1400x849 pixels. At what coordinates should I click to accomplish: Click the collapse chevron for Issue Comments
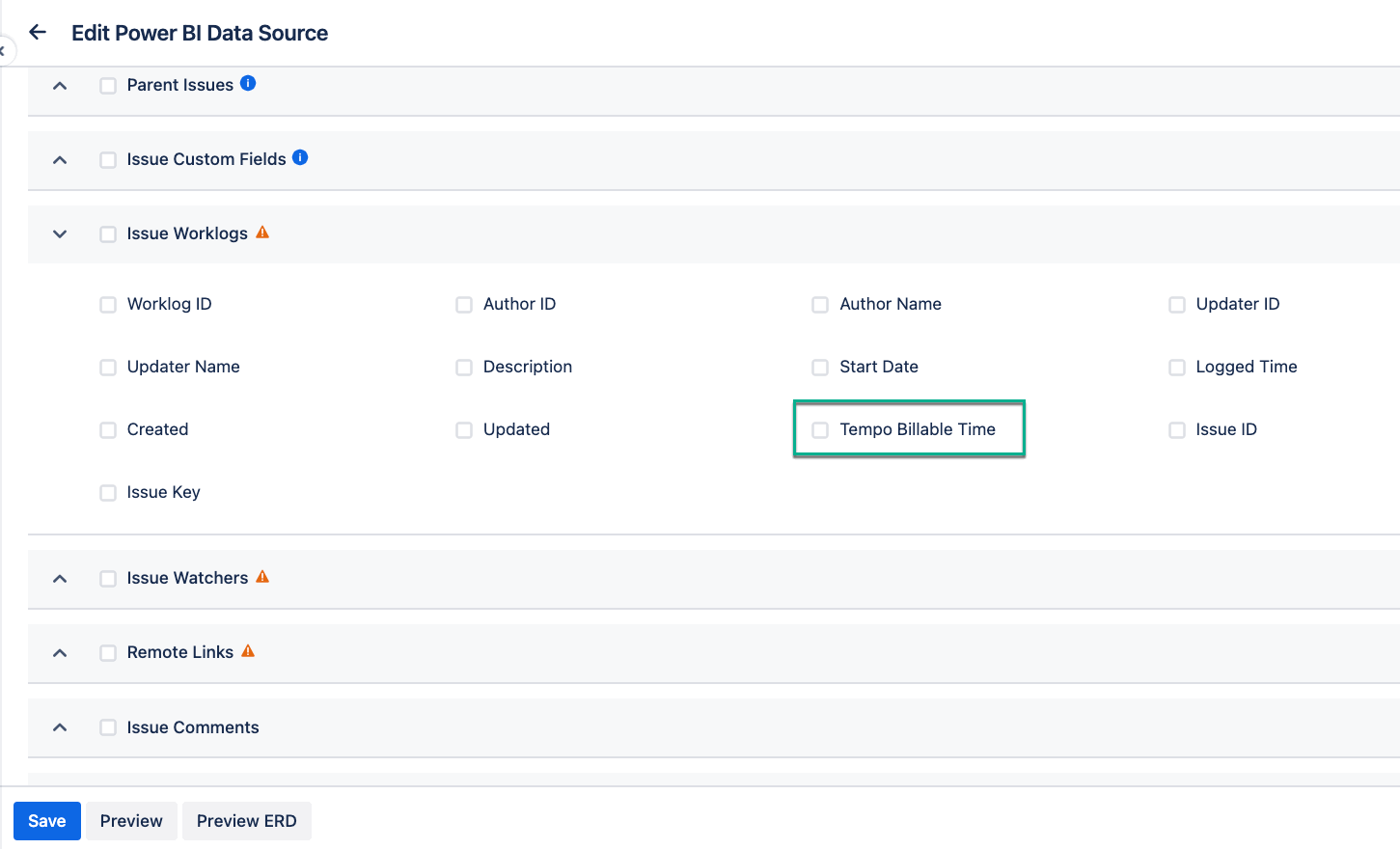tap(59, 727)
